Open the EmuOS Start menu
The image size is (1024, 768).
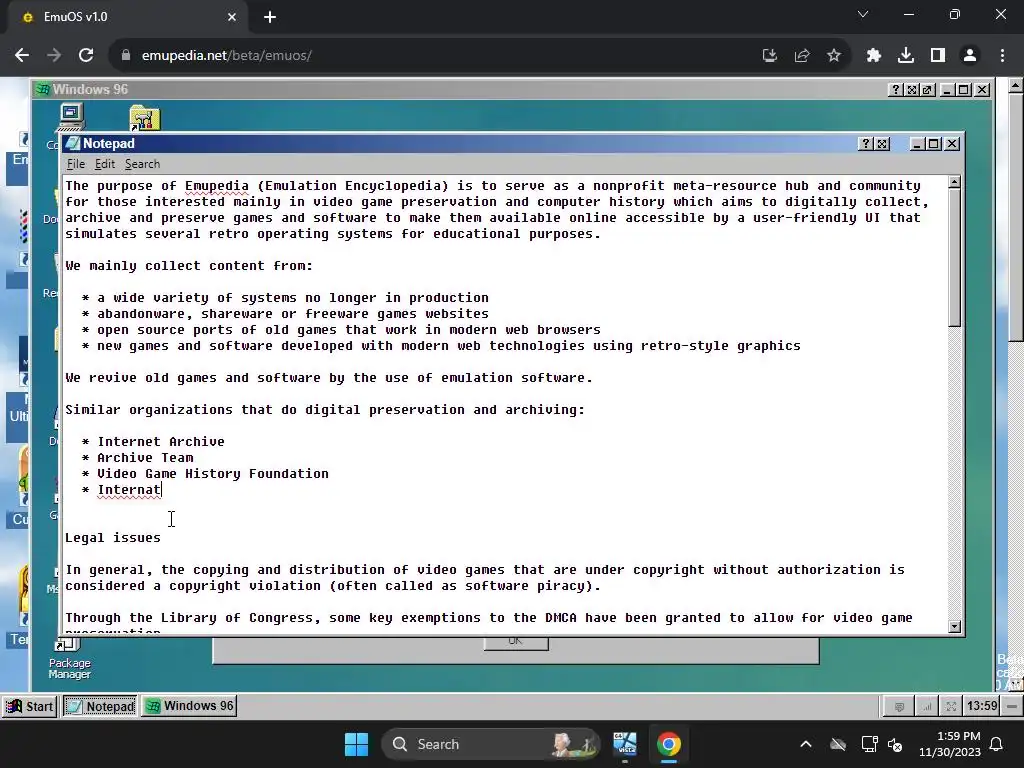coord(30,706)
